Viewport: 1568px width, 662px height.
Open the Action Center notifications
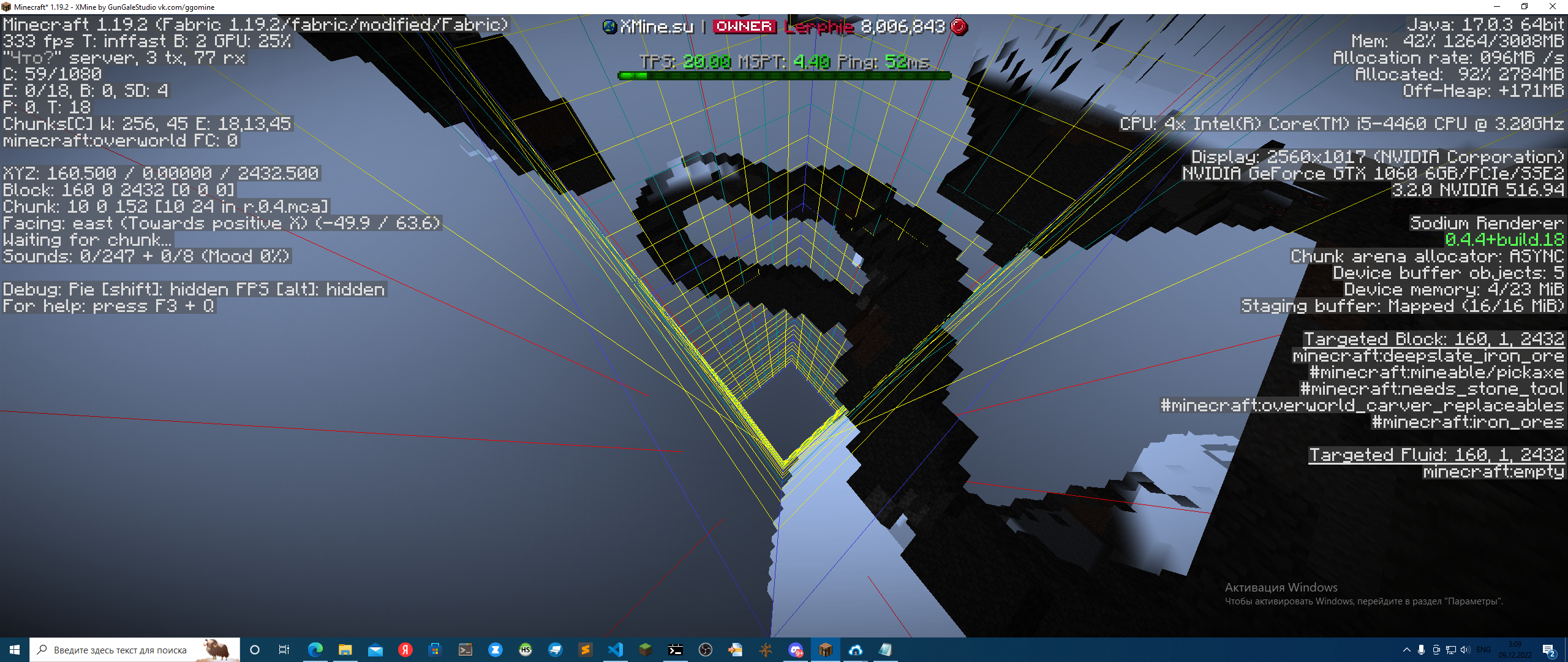click(1549, 650)
